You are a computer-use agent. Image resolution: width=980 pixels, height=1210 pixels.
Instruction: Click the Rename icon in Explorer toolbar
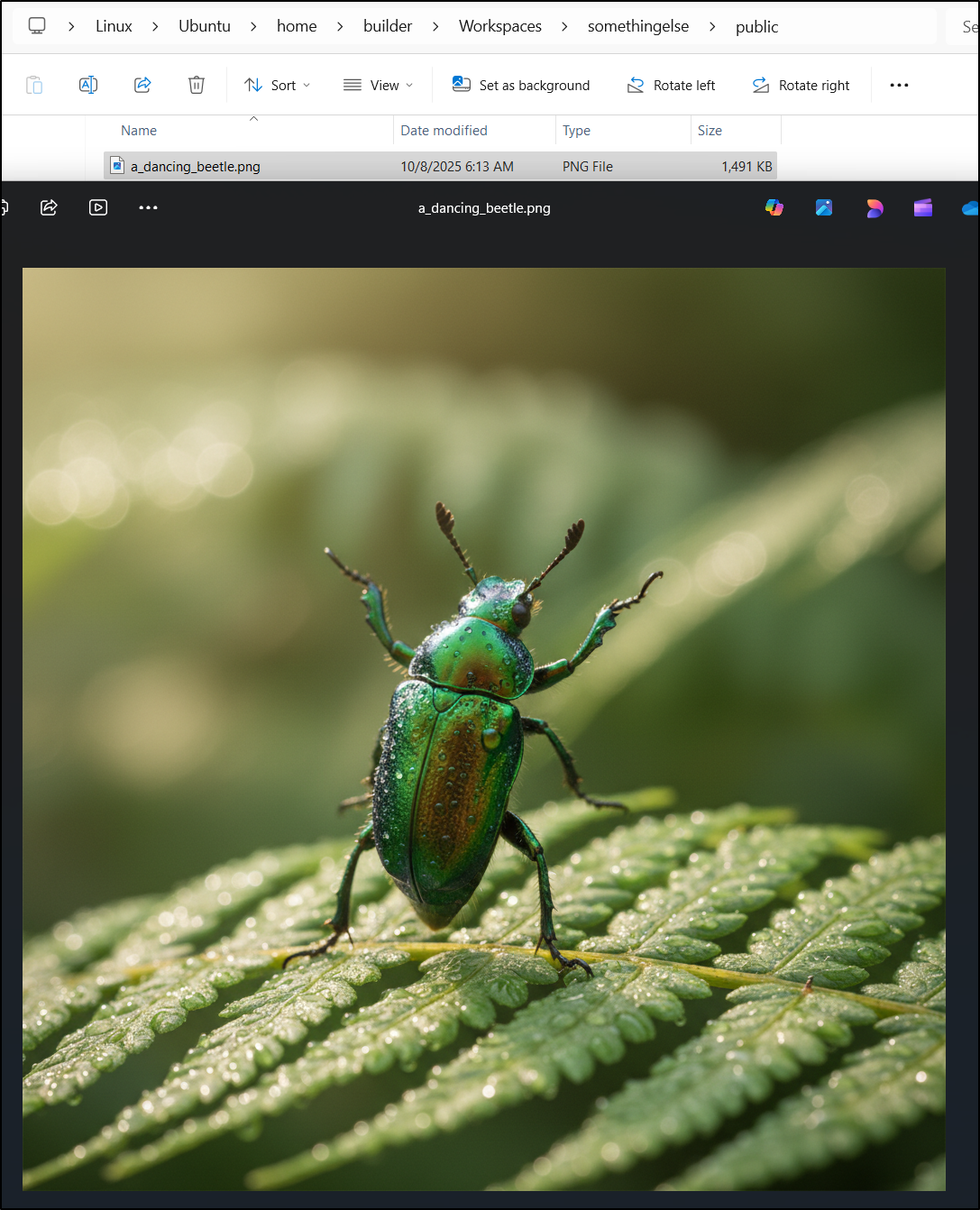point(88,85)
